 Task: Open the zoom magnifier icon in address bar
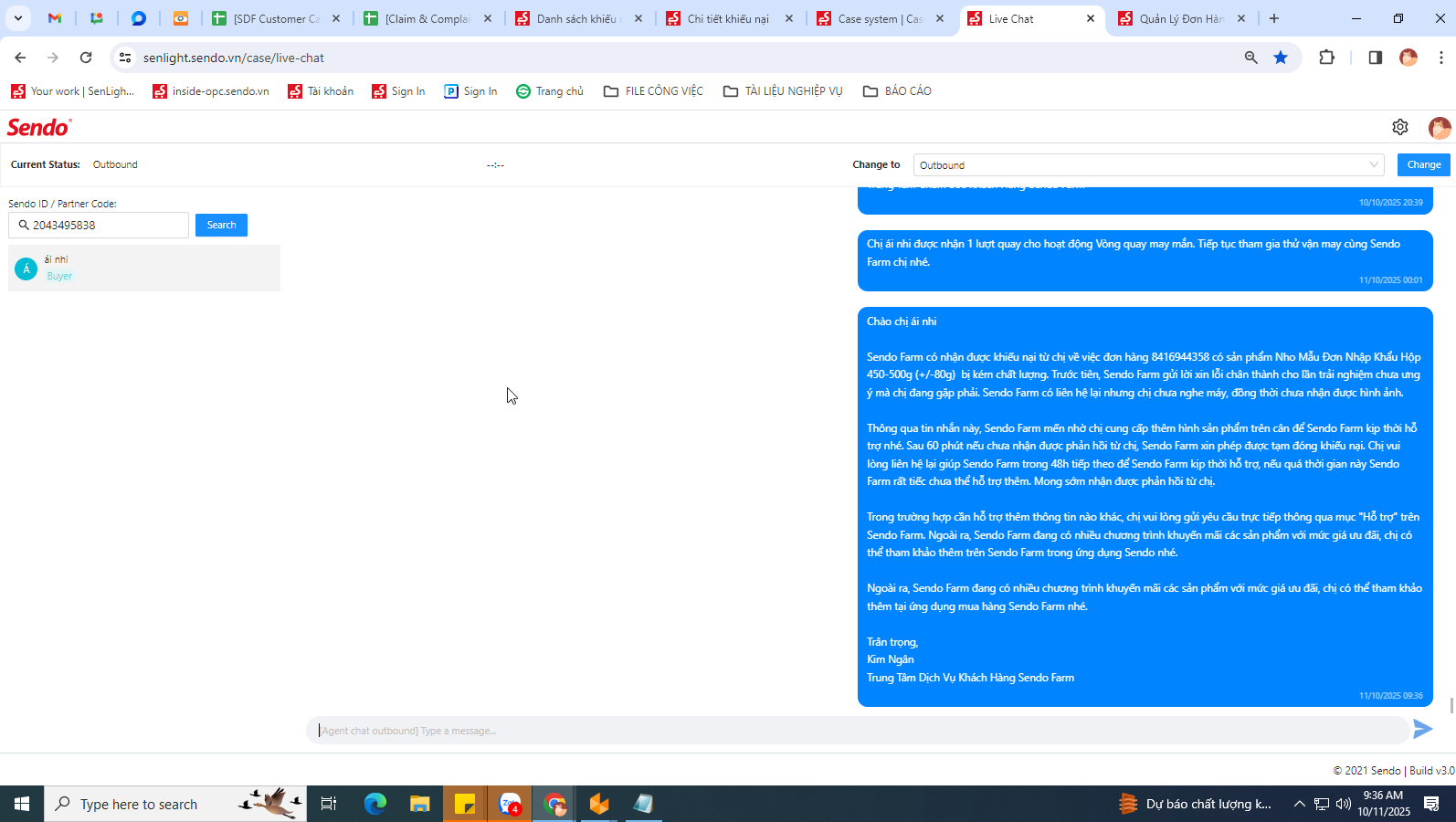click(1251, 58)
